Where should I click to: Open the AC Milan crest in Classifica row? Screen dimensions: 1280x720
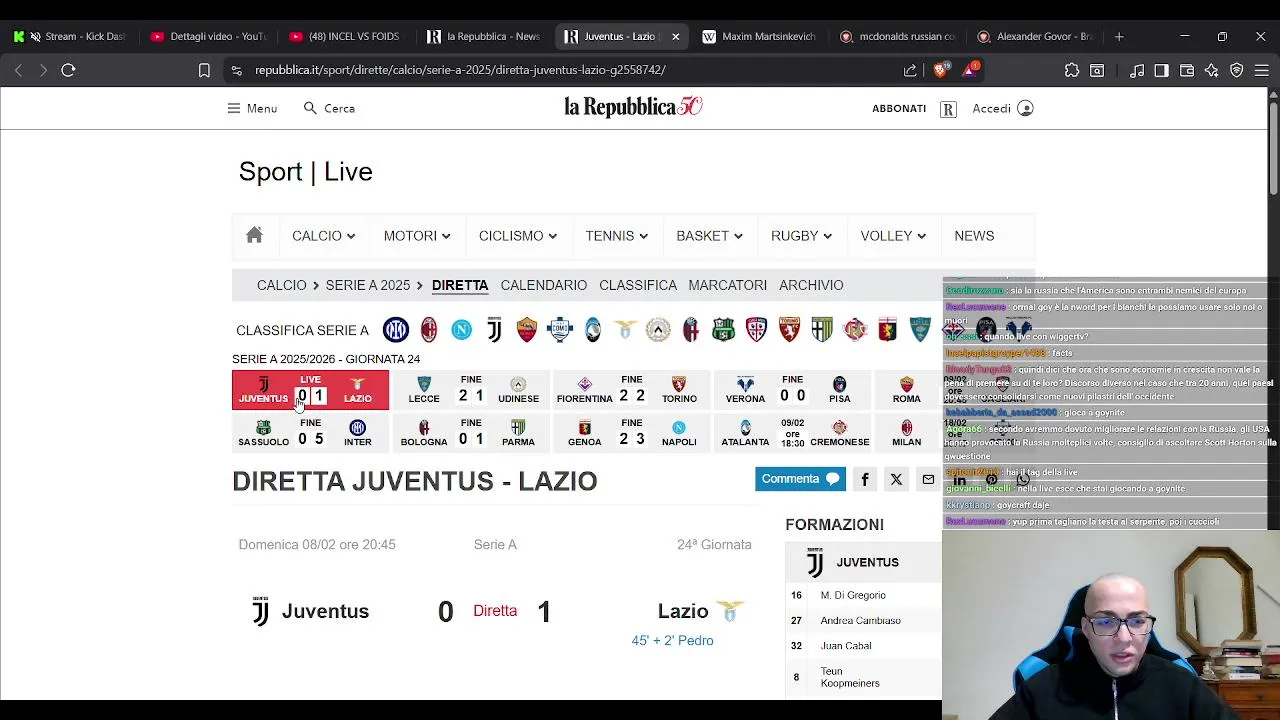click(x=429, y=330)
